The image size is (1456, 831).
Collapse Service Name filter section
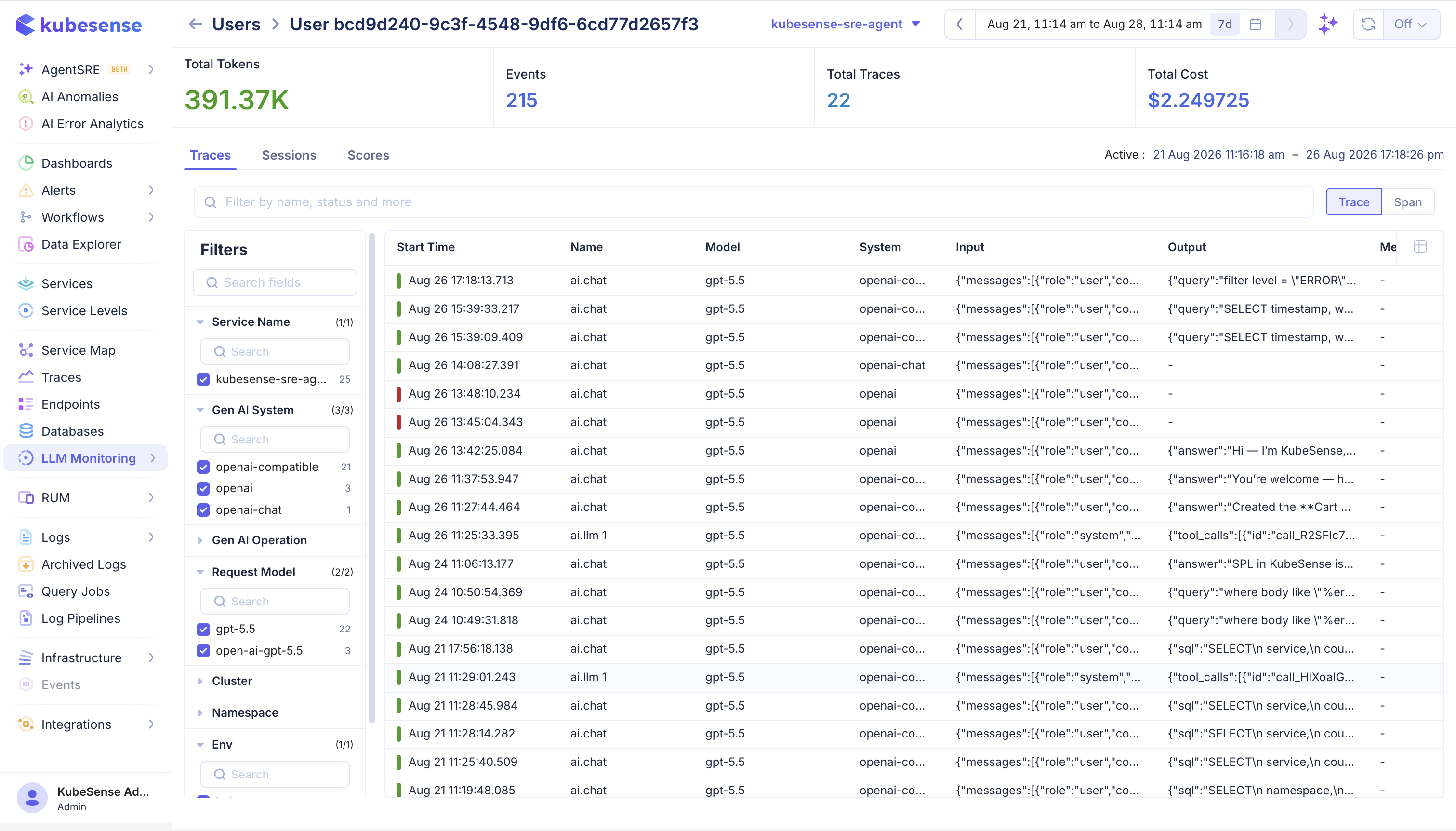coord(251,322)
